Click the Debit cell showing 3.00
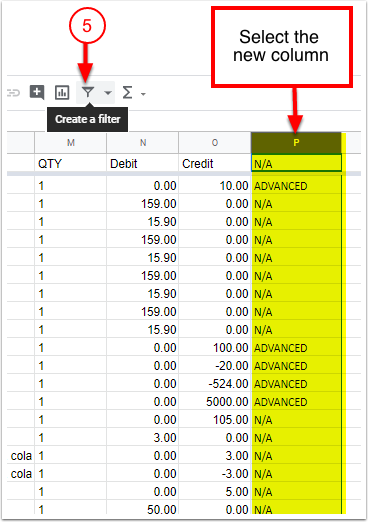Image resolution: width=368 pixels, height=522 pixels. (143, 438)
